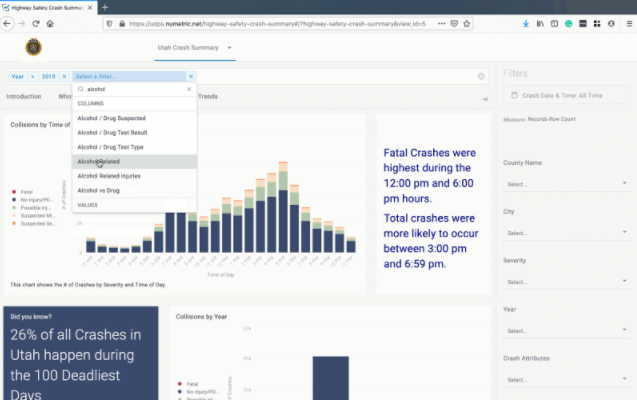Click the Measure: Records Row Count label
The image size is (637, 400).
[x=539, y=119]
